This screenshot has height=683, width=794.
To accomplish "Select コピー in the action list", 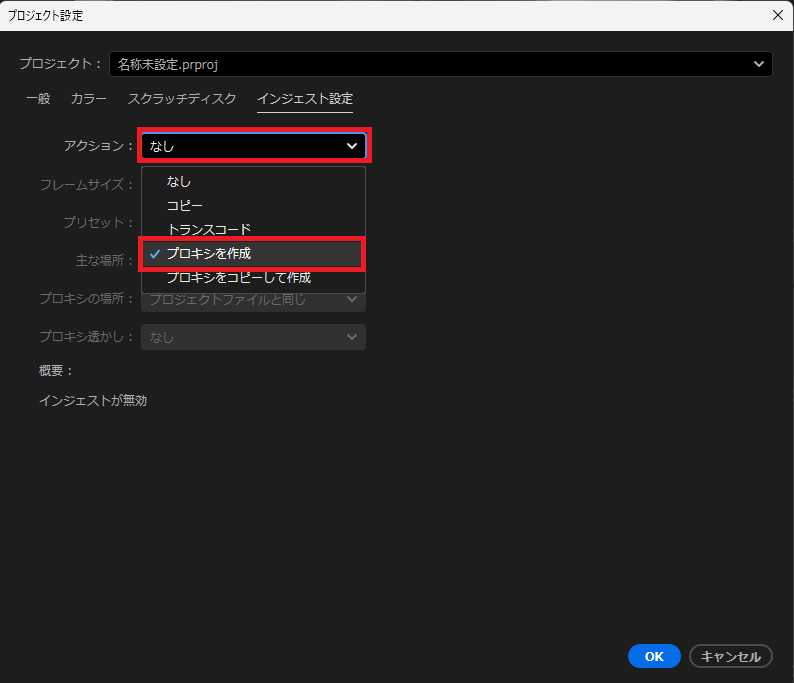I will point(185,205).
